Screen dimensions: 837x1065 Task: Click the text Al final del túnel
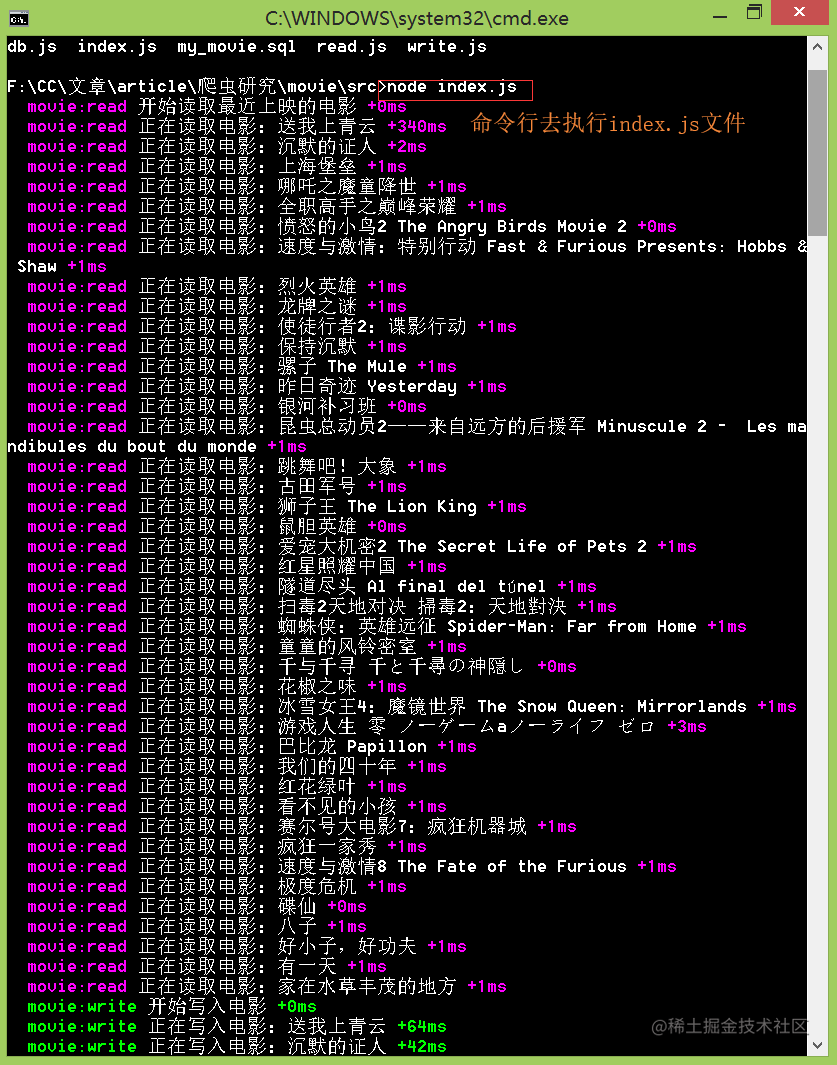pos(457,587)
